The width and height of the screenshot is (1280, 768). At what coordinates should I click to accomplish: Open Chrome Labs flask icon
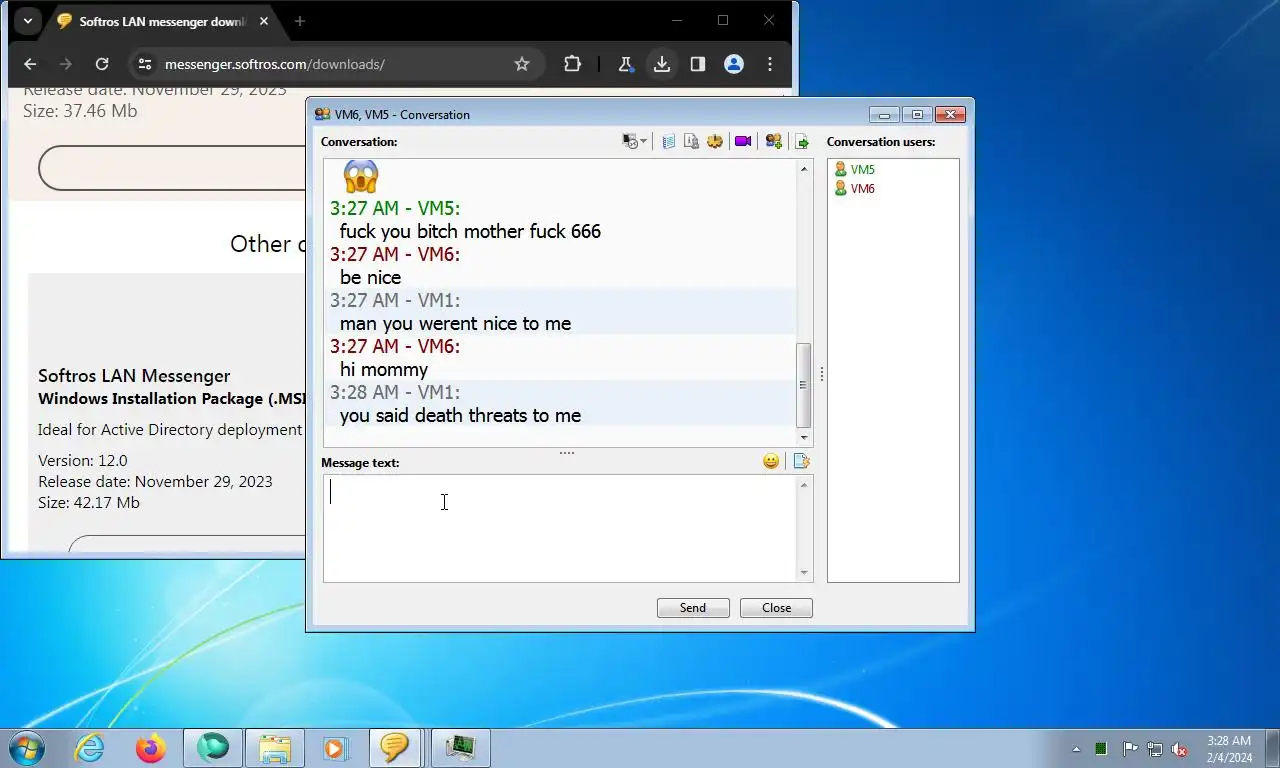coord(626,64)
